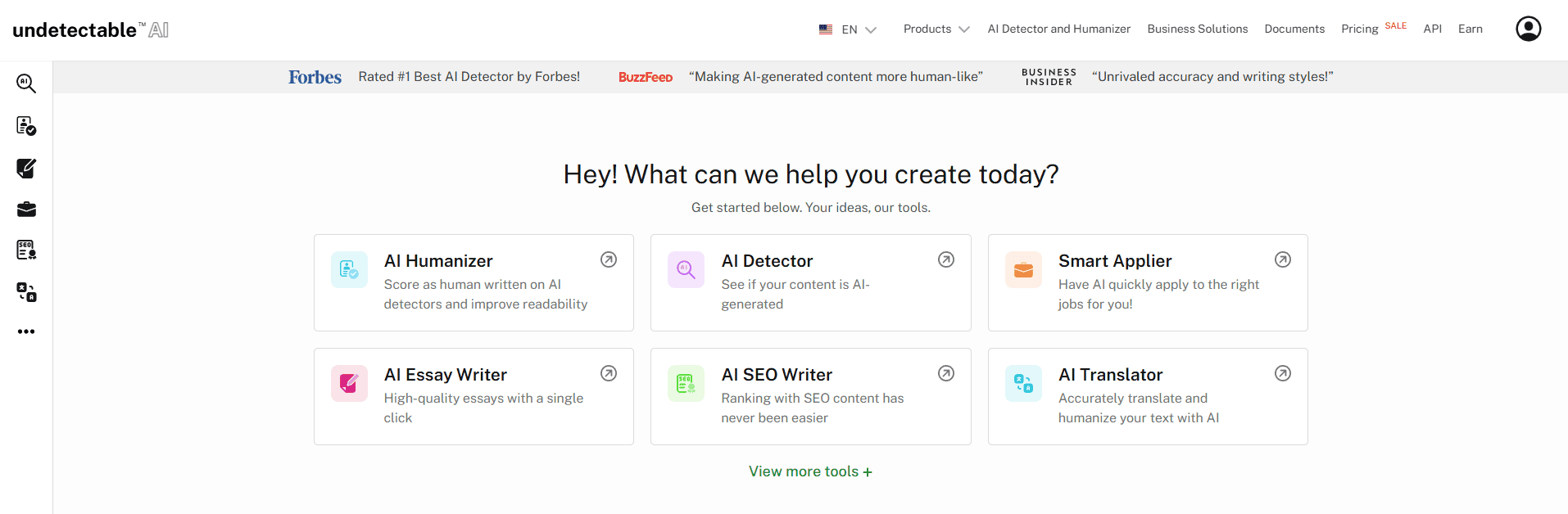Click "Accurately translate and humanize" description text
The width and height of the screenshot is (1568, 514).
pos(1139,408)
